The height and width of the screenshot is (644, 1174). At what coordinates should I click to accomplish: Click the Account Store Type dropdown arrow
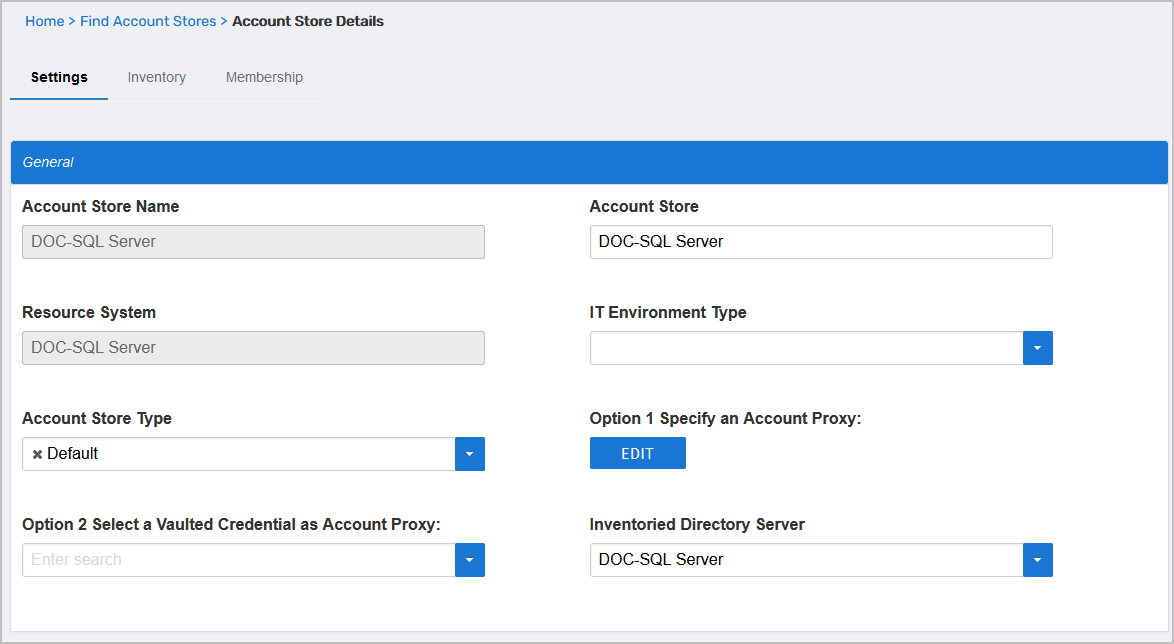470,454
